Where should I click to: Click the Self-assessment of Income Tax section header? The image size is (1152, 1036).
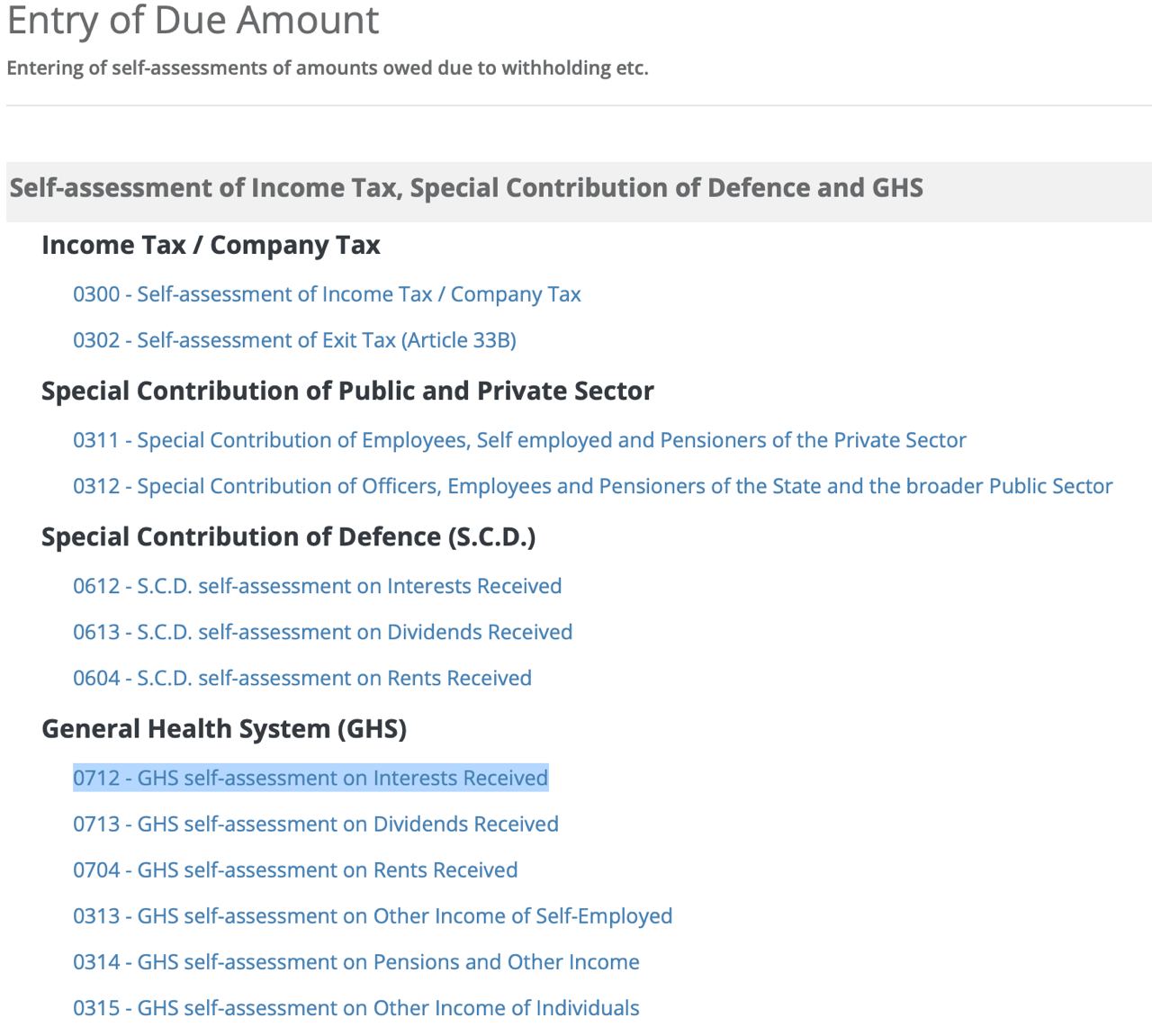coord(466,188)
